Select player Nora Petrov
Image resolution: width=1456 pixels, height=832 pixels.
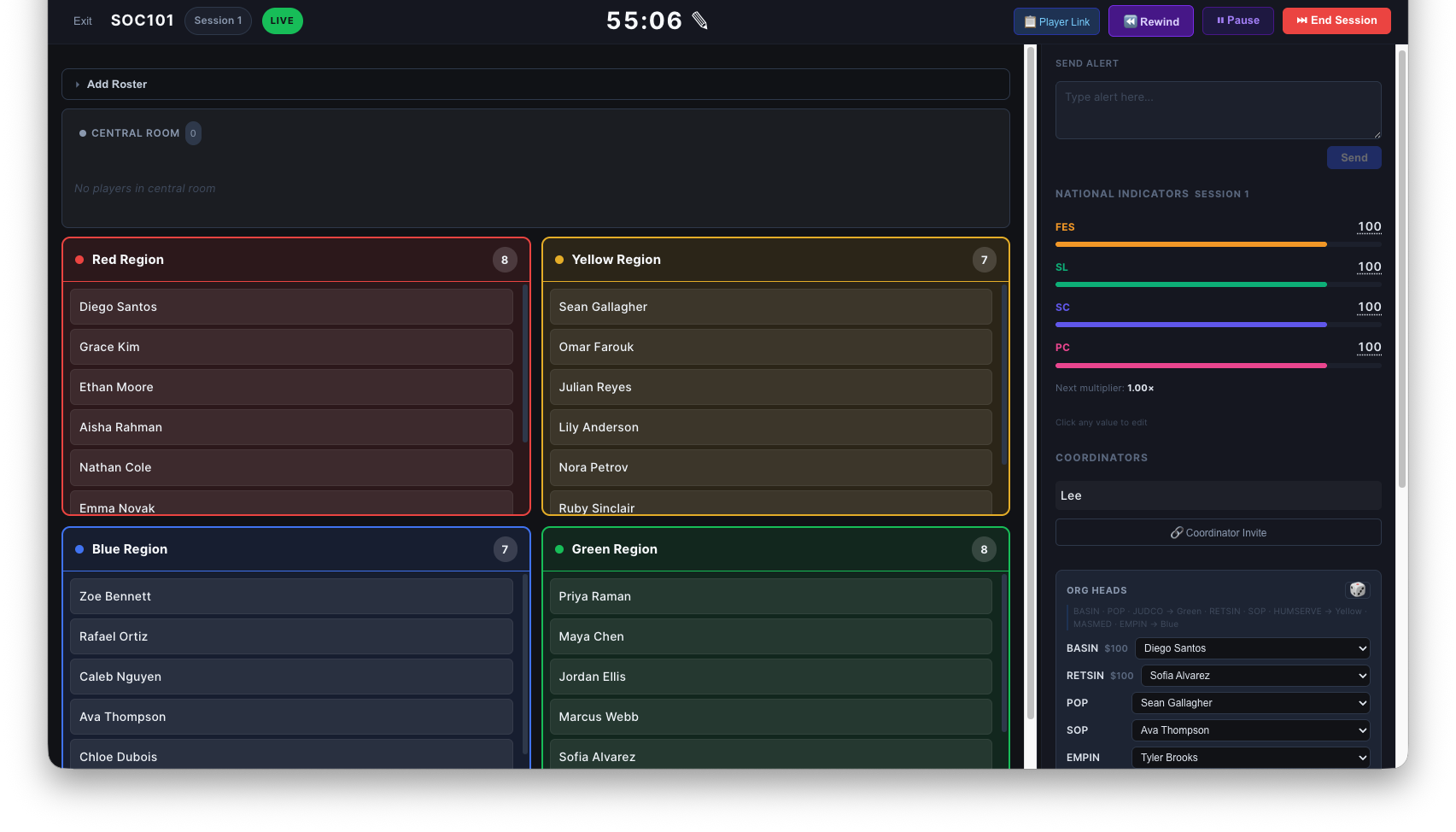(770, 467)
